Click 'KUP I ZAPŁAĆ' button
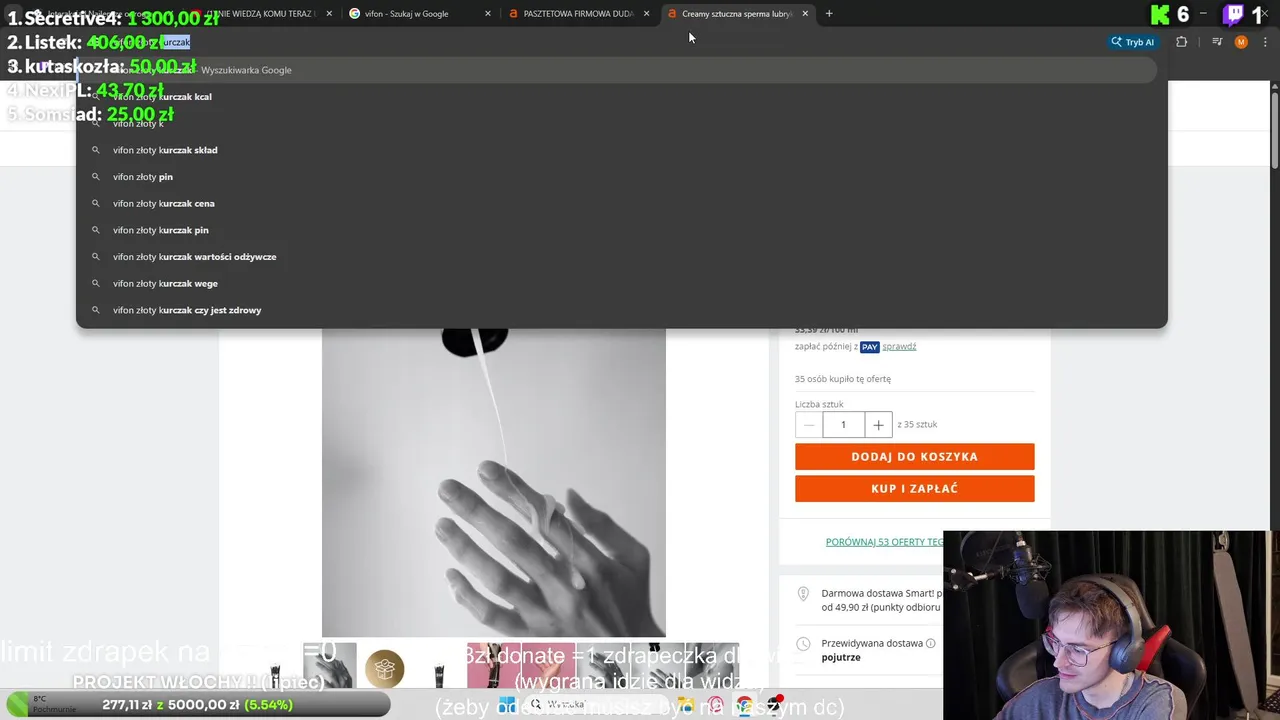Image resolution: width=1280 pixels, height=720 pixels. (x=914, y=488)
